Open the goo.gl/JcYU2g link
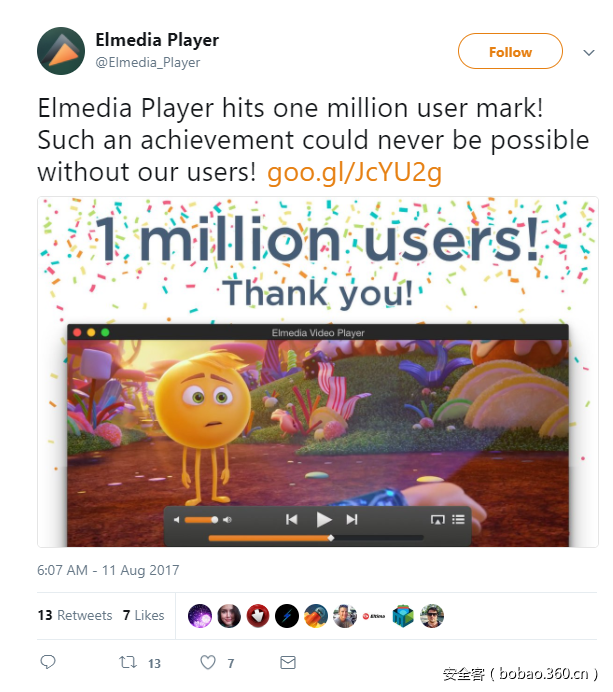 point(354,173)
